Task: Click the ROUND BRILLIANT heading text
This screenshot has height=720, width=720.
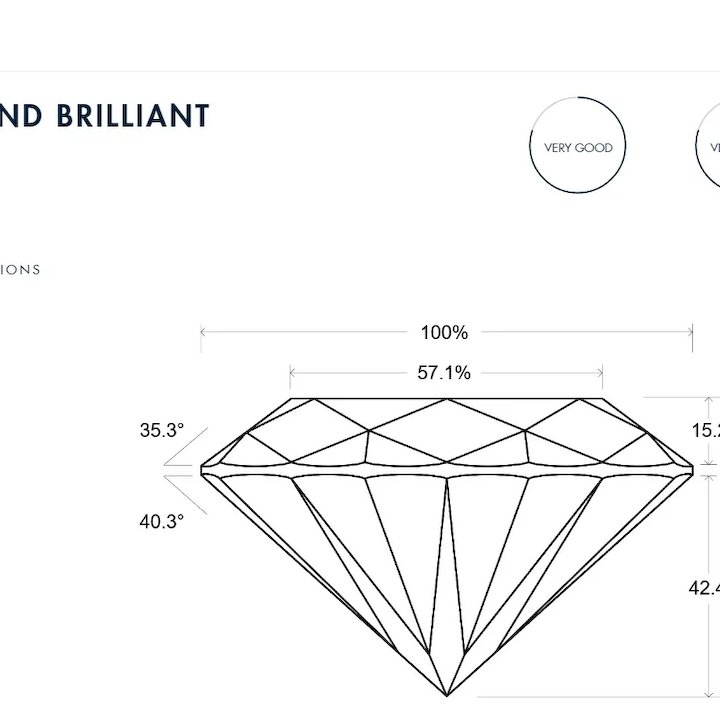Action: (x=104, y=115)
